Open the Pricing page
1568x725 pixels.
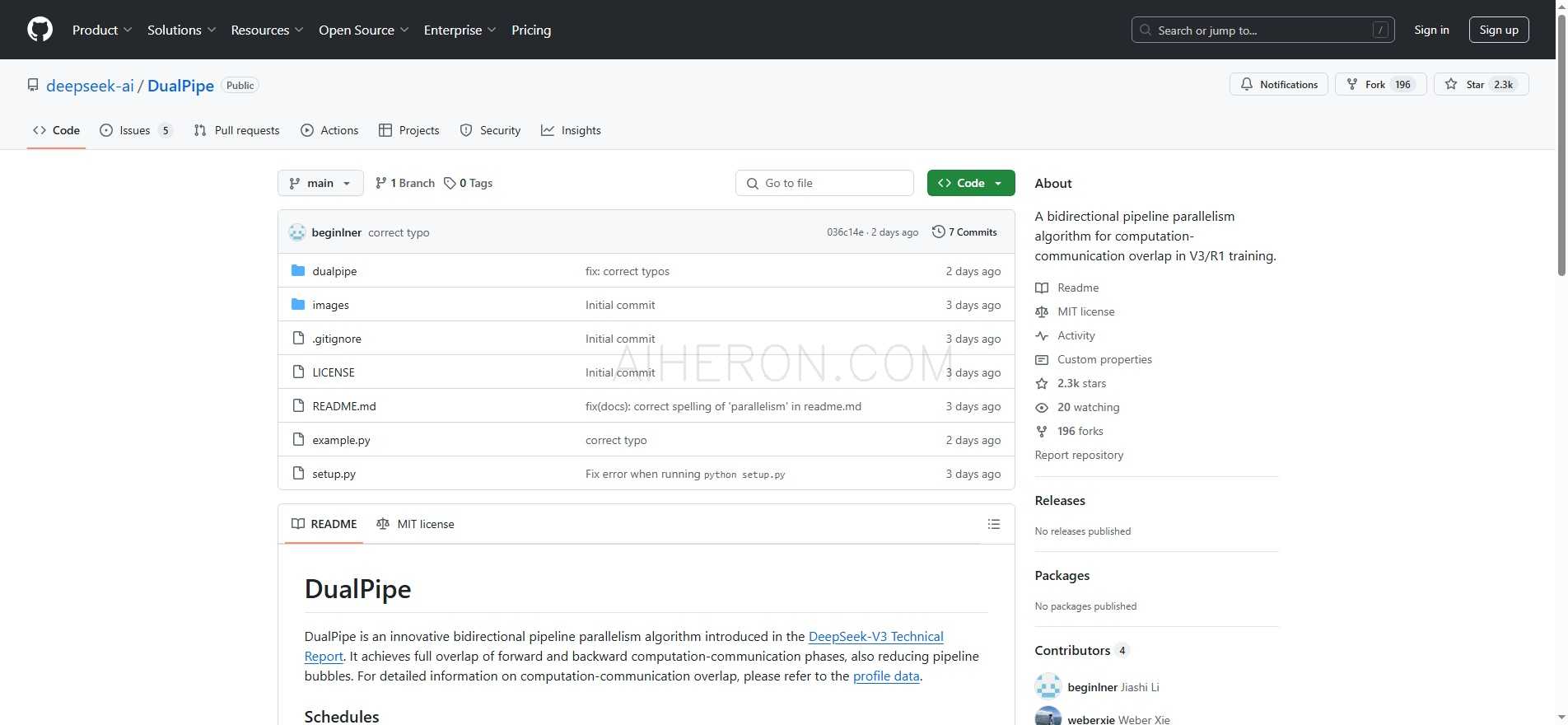coord(531,30)
